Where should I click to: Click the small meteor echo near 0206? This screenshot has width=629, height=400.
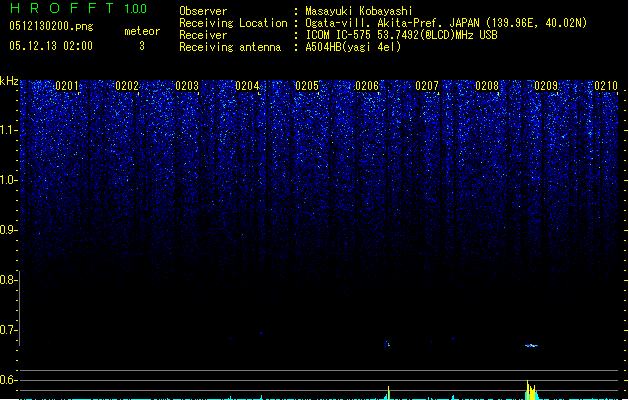[388, 344]
